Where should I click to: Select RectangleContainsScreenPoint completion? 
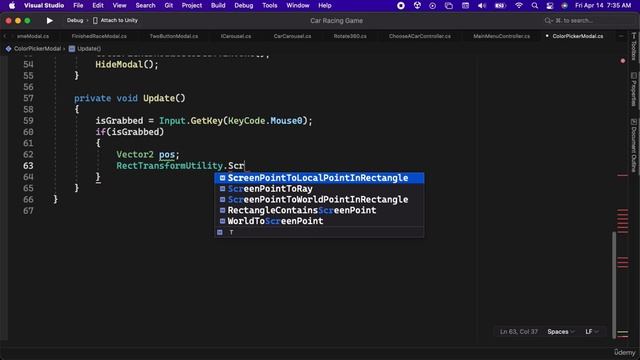click(319, 210)
